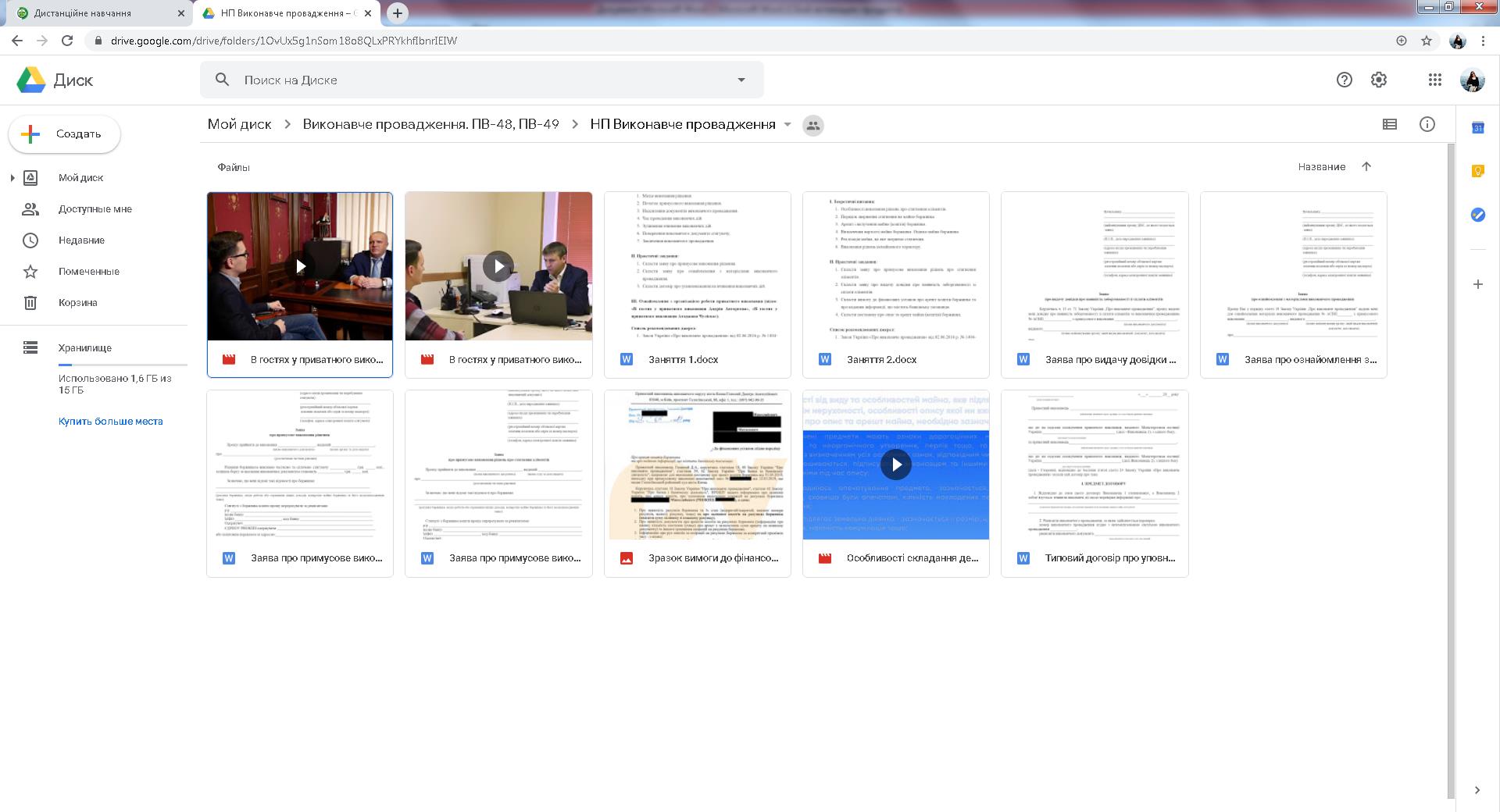The width and height of the screenshot is (1500, 812).
Task: Go back in browser history
Action: 17,41
